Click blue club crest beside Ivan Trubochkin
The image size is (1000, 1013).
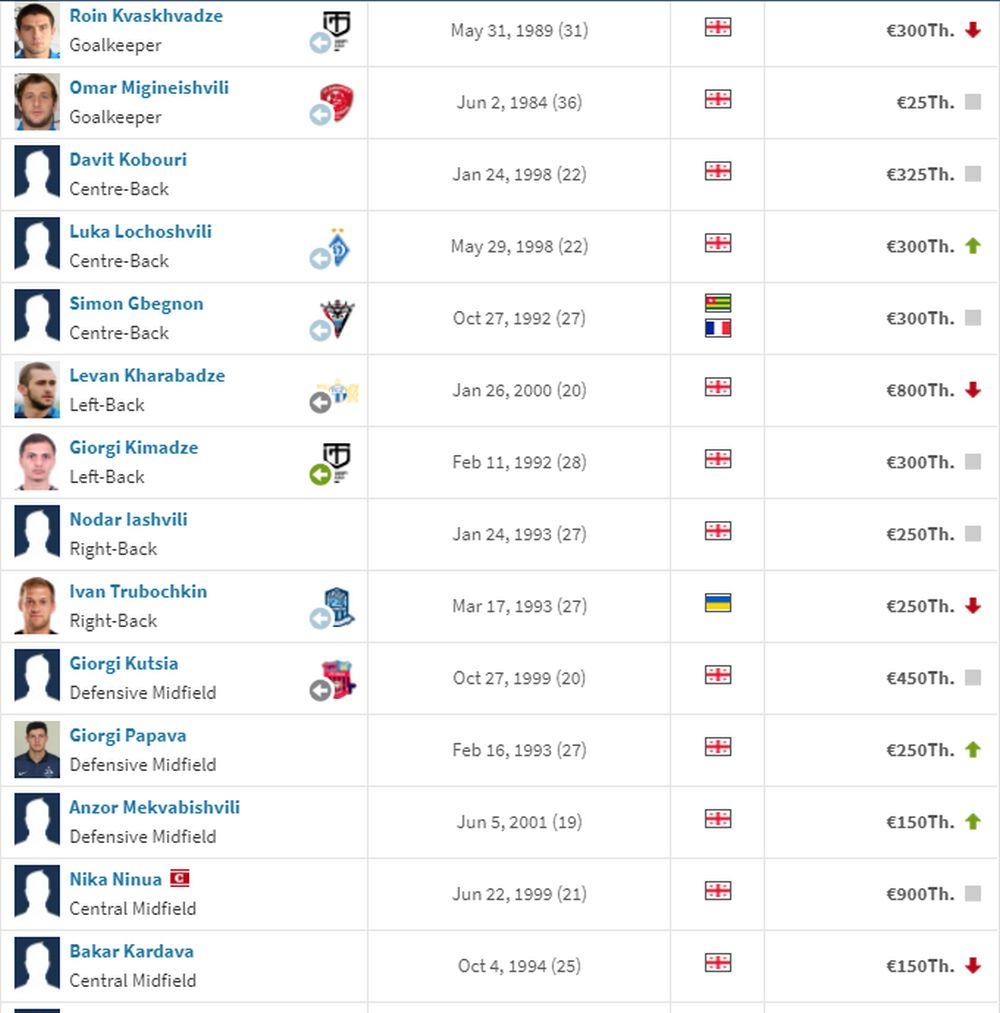pos(339,606)
